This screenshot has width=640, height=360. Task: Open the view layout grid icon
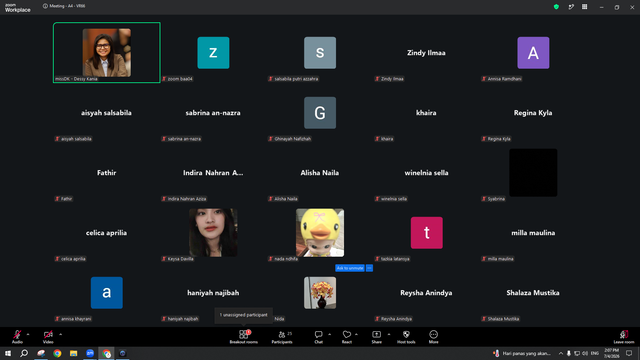584,7
